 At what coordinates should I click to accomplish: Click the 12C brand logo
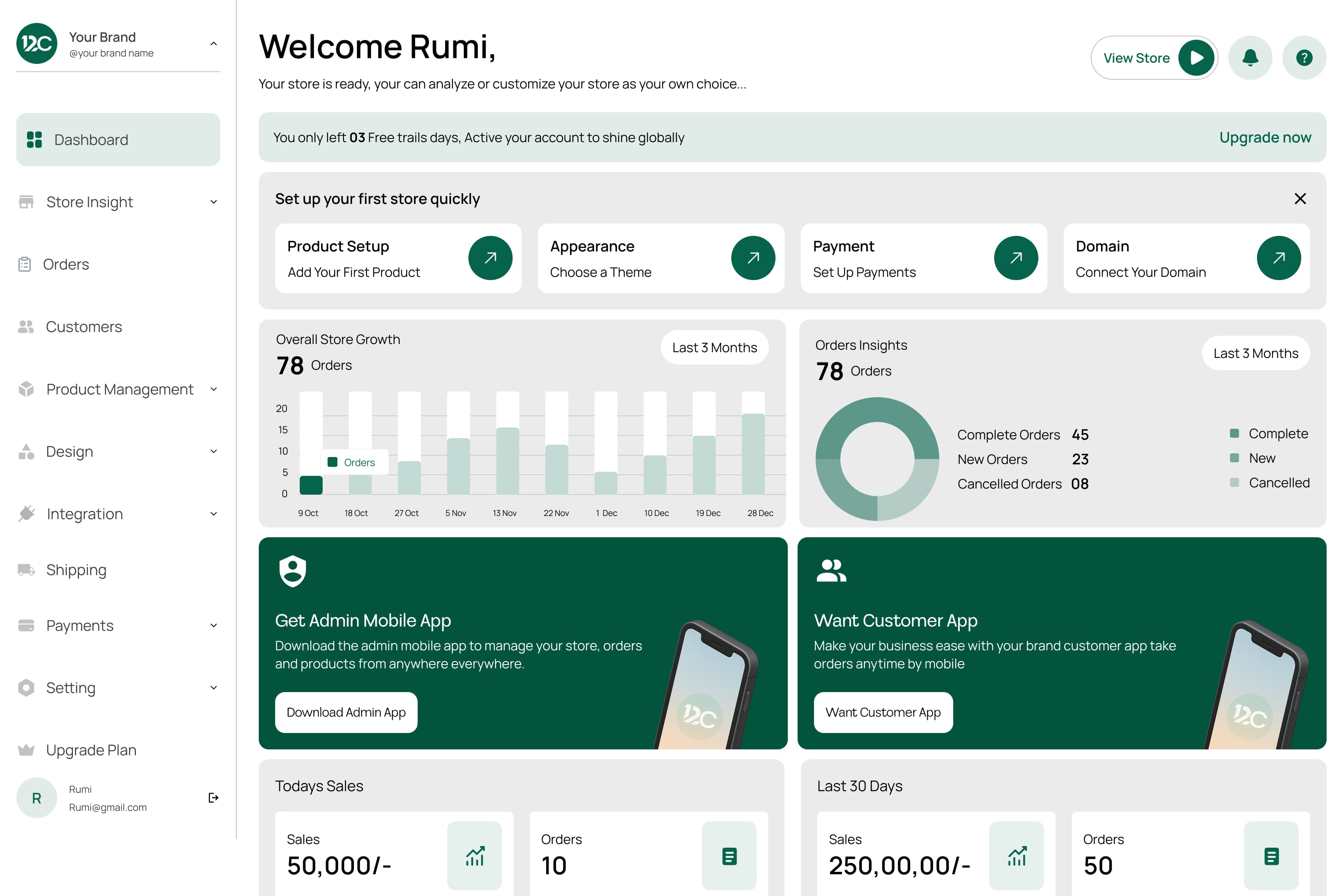coord(36,43)
